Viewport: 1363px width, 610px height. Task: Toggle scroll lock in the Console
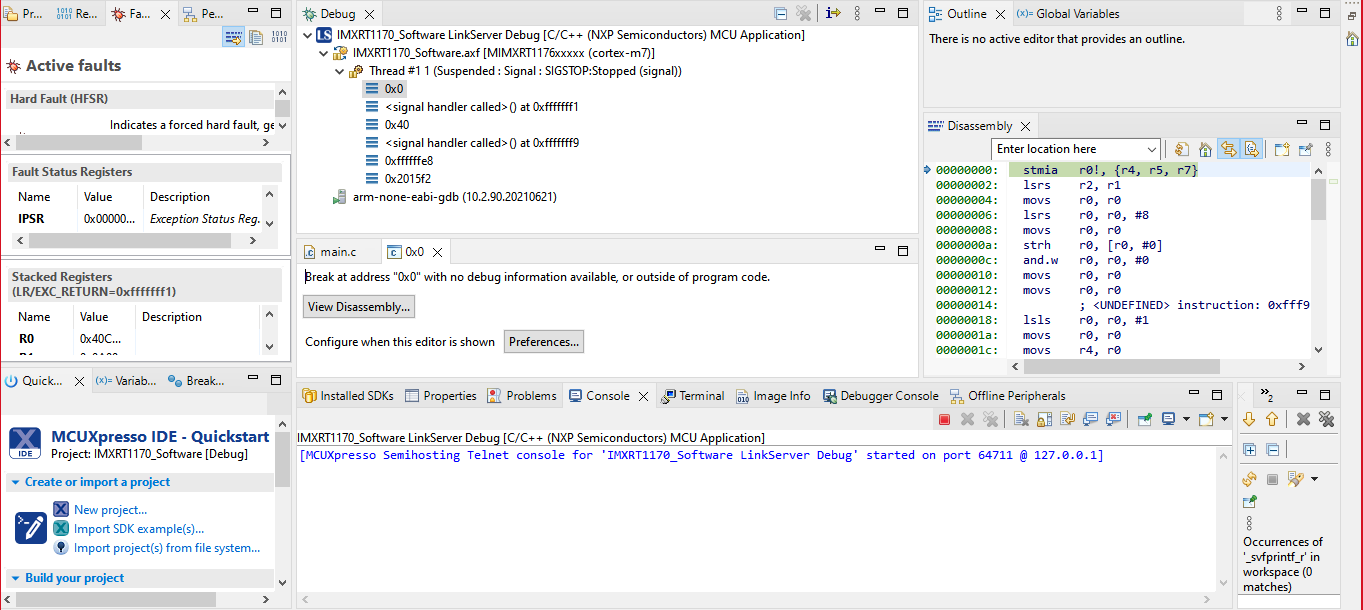click(x=1045, y=418)
